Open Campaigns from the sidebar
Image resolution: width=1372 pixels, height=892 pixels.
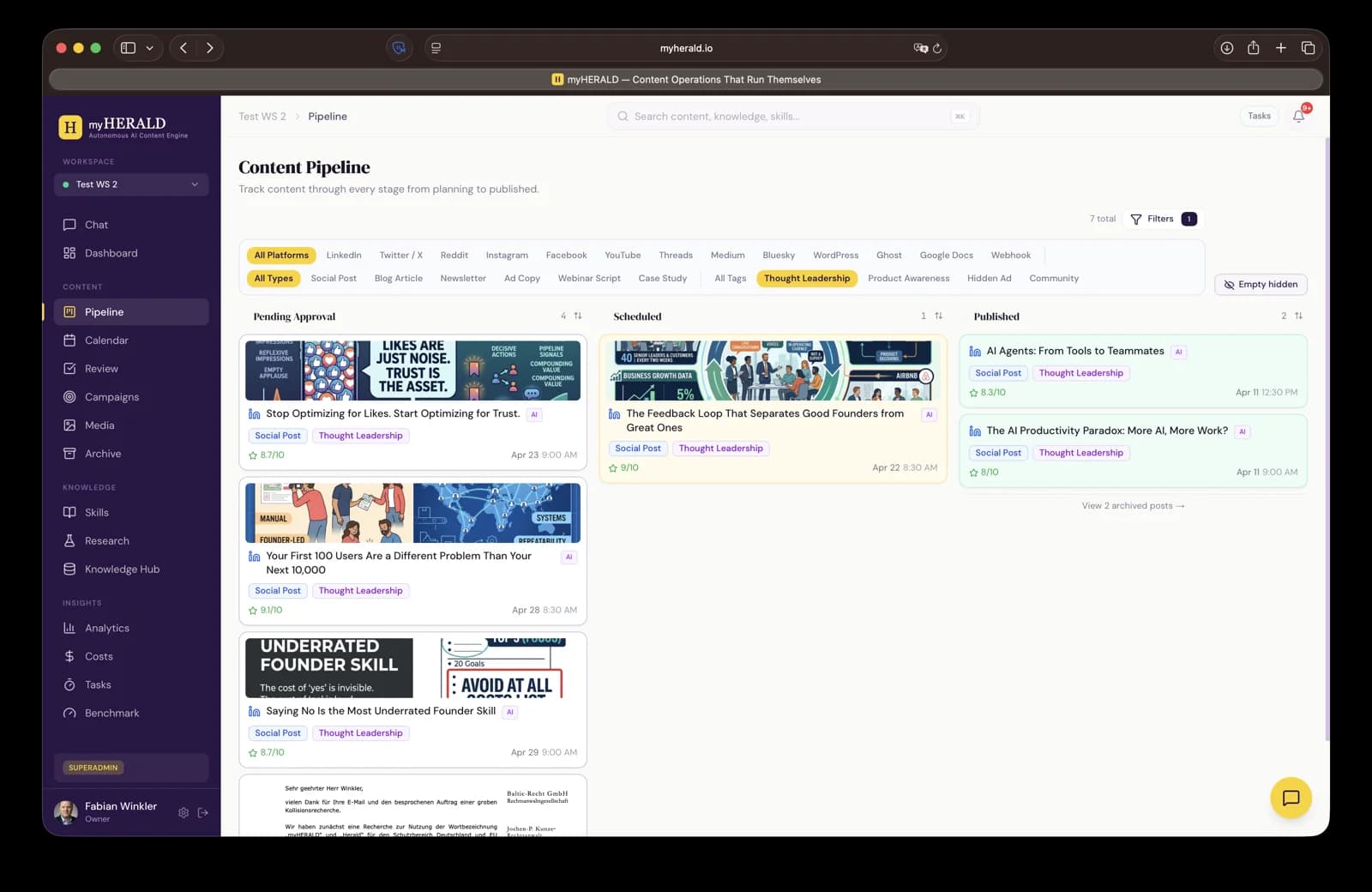click(130, 397)
